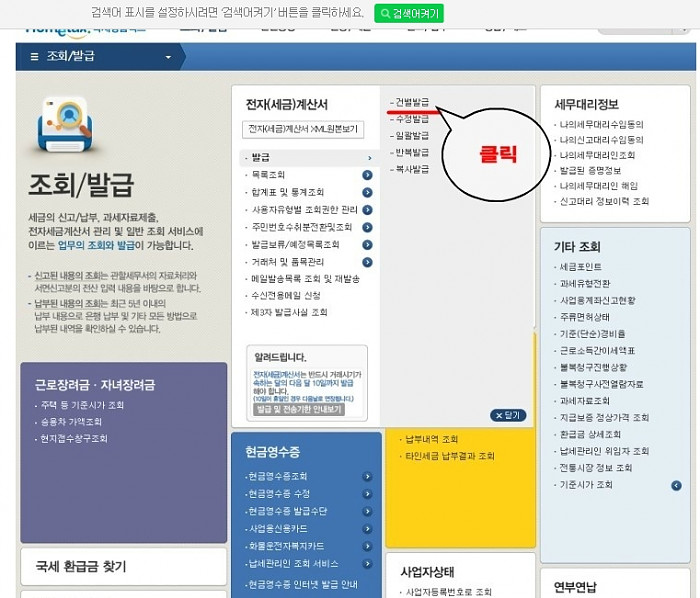Image resolution: width=700 pixels, height=598 pixels.
Task: Click arrow icon beside 거래처 및 품목관리
Action: pos(367,261)
